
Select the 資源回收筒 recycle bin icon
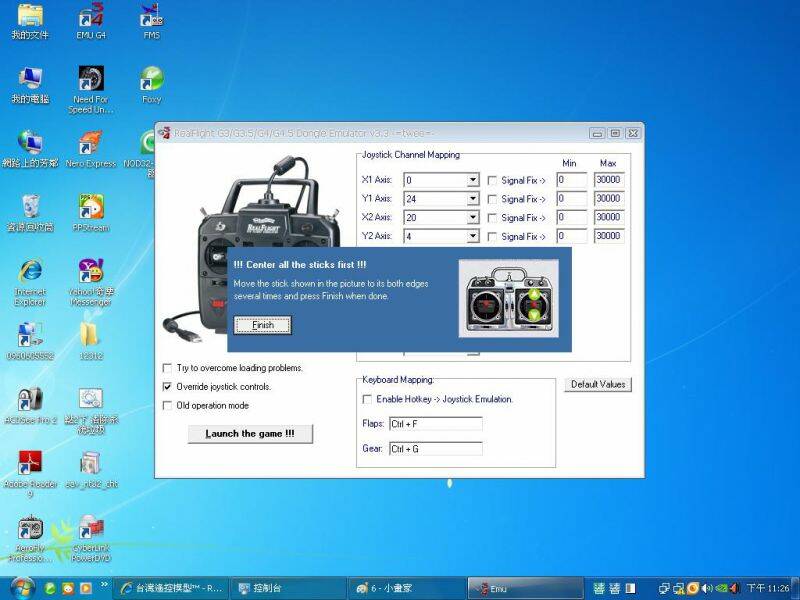(30, 213)
